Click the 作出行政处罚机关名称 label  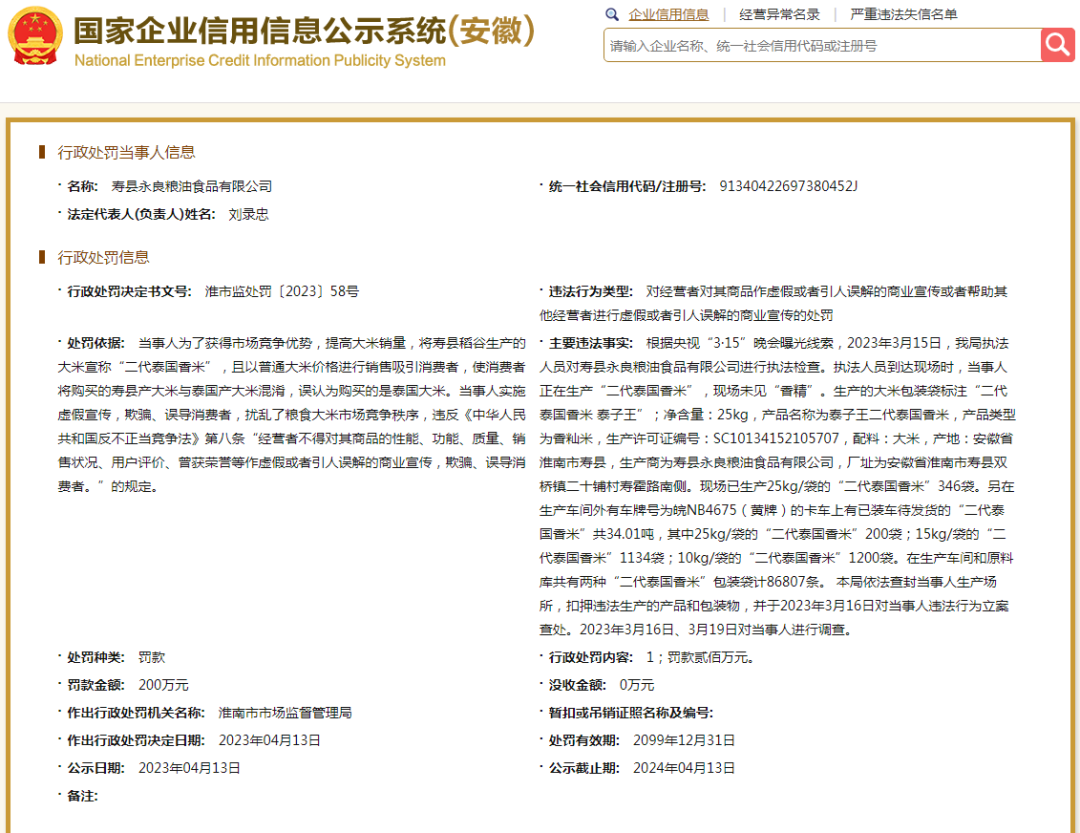pos(136,712)
